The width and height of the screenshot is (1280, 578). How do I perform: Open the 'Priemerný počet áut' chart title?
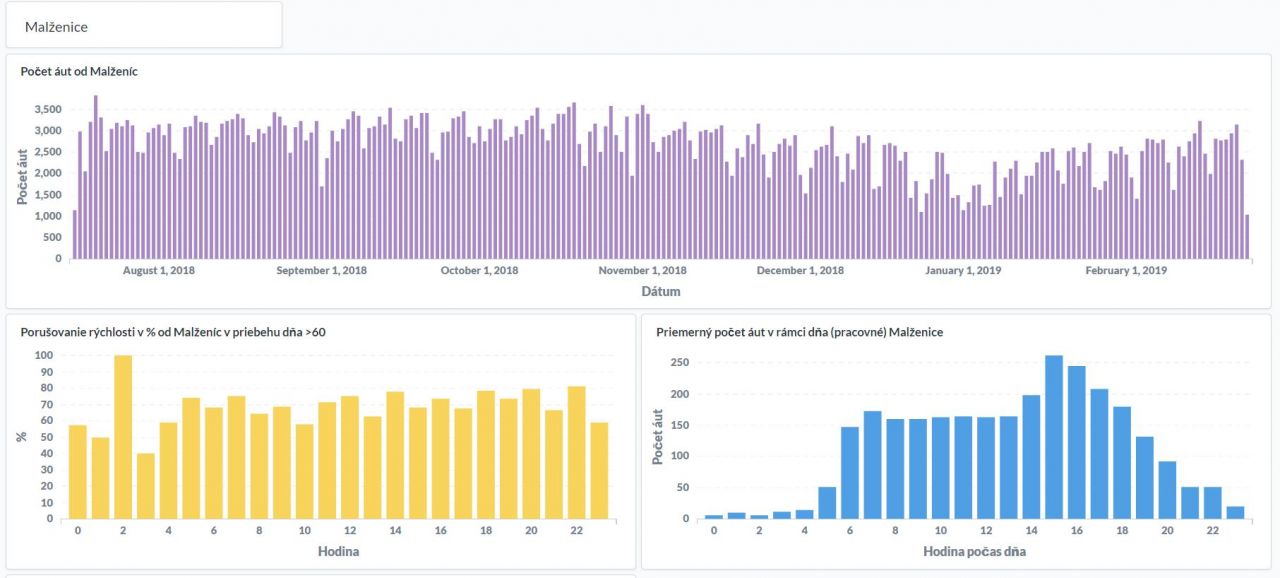[x=799, y=332]
